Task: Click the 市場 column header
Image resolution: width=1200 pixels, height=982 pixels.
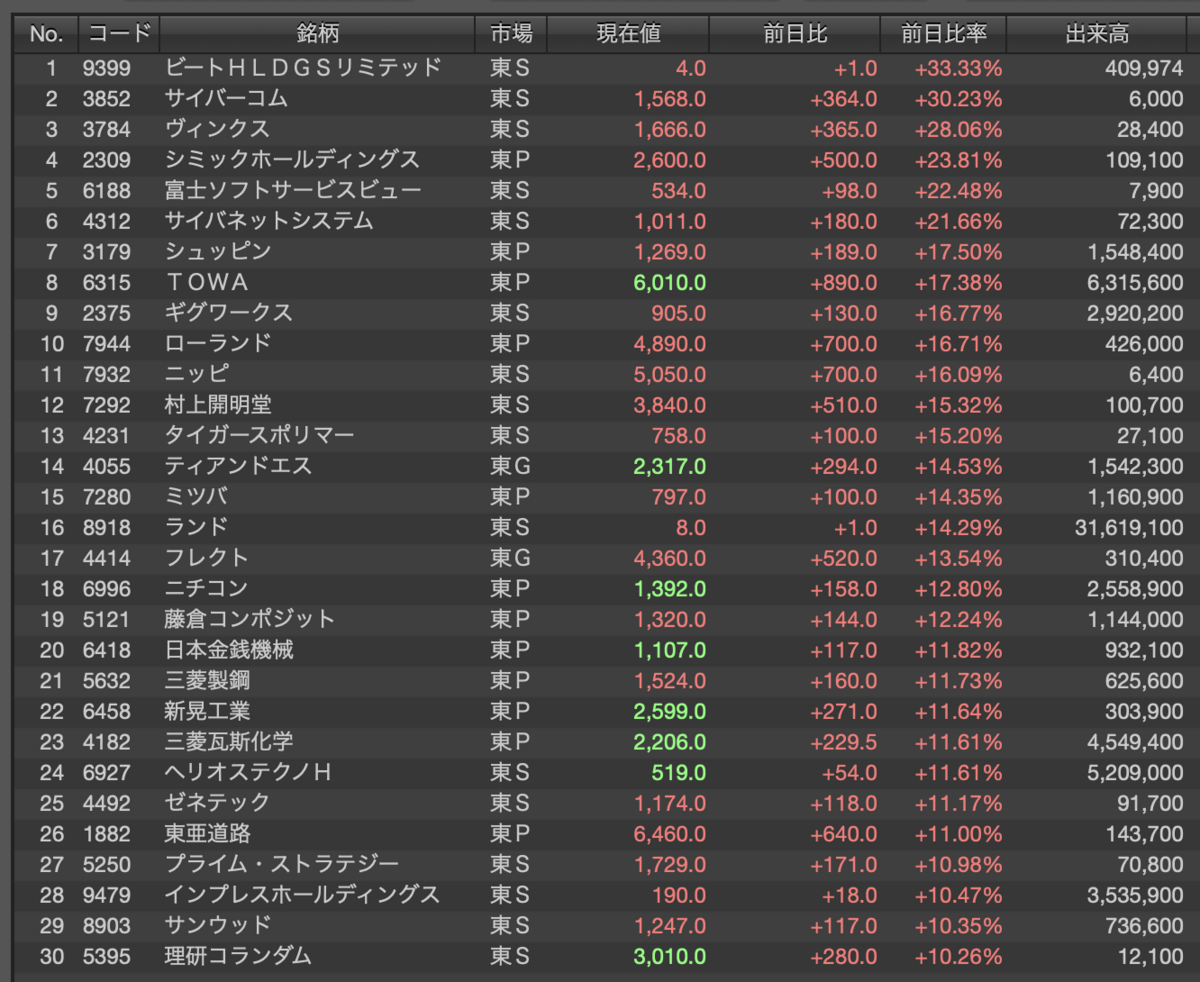Action: 512,34
